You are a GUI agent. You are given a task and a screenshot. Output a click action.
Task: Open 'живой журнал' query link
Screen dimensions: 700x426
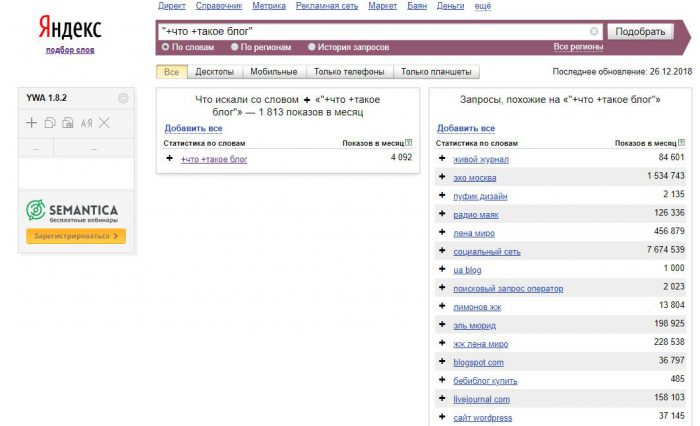click(481, 159)
